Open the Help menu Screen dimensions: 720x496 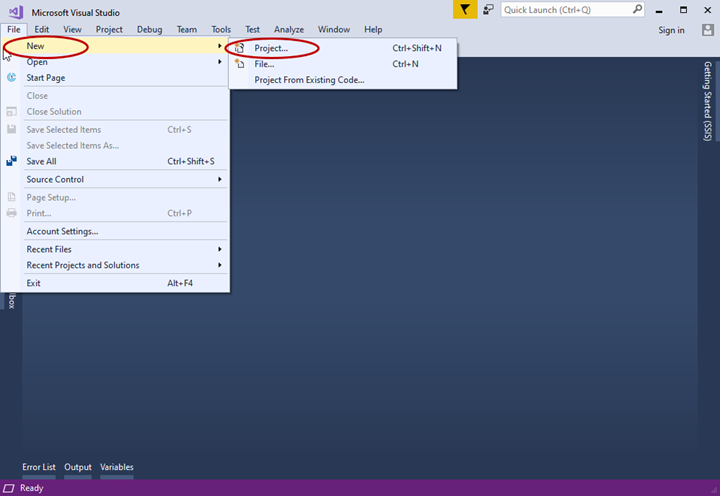tap(373, 29)
